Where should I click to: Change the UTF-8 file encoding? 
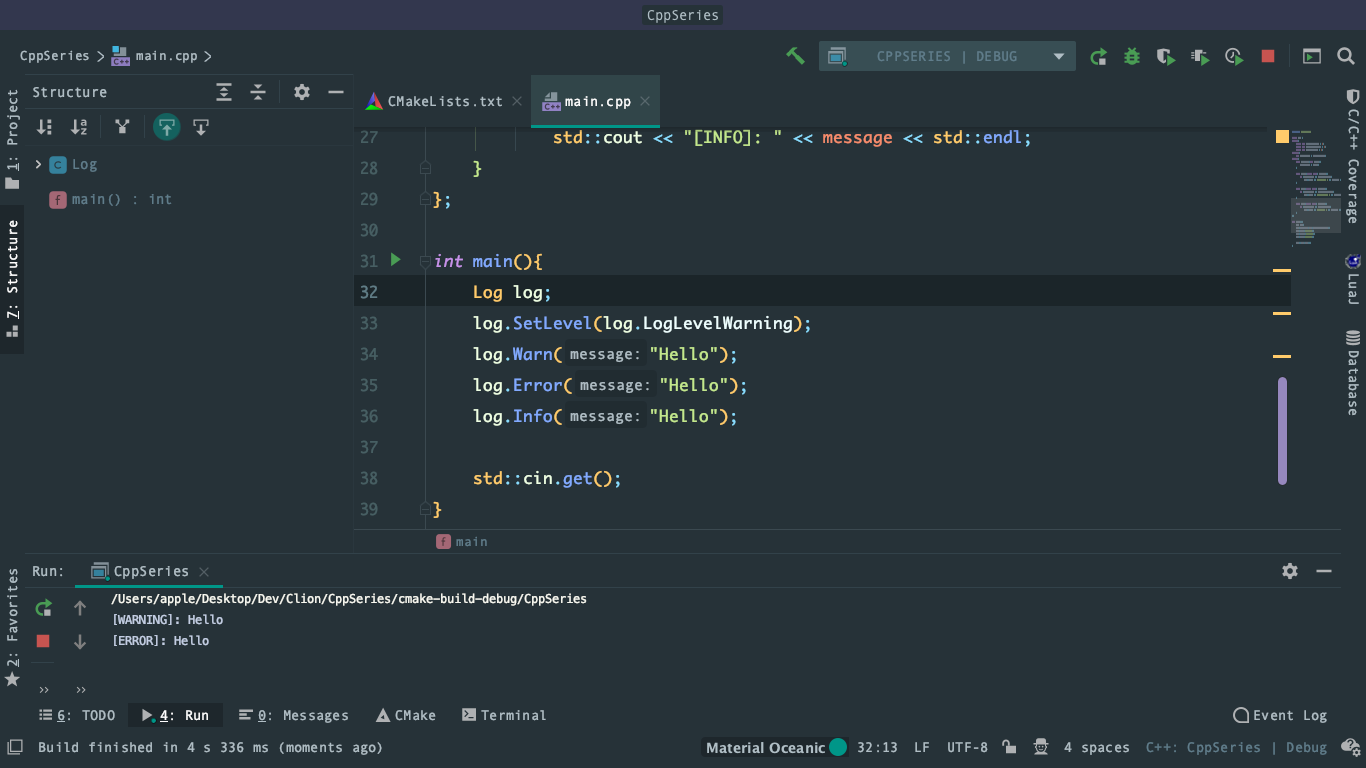pos(967,747)
